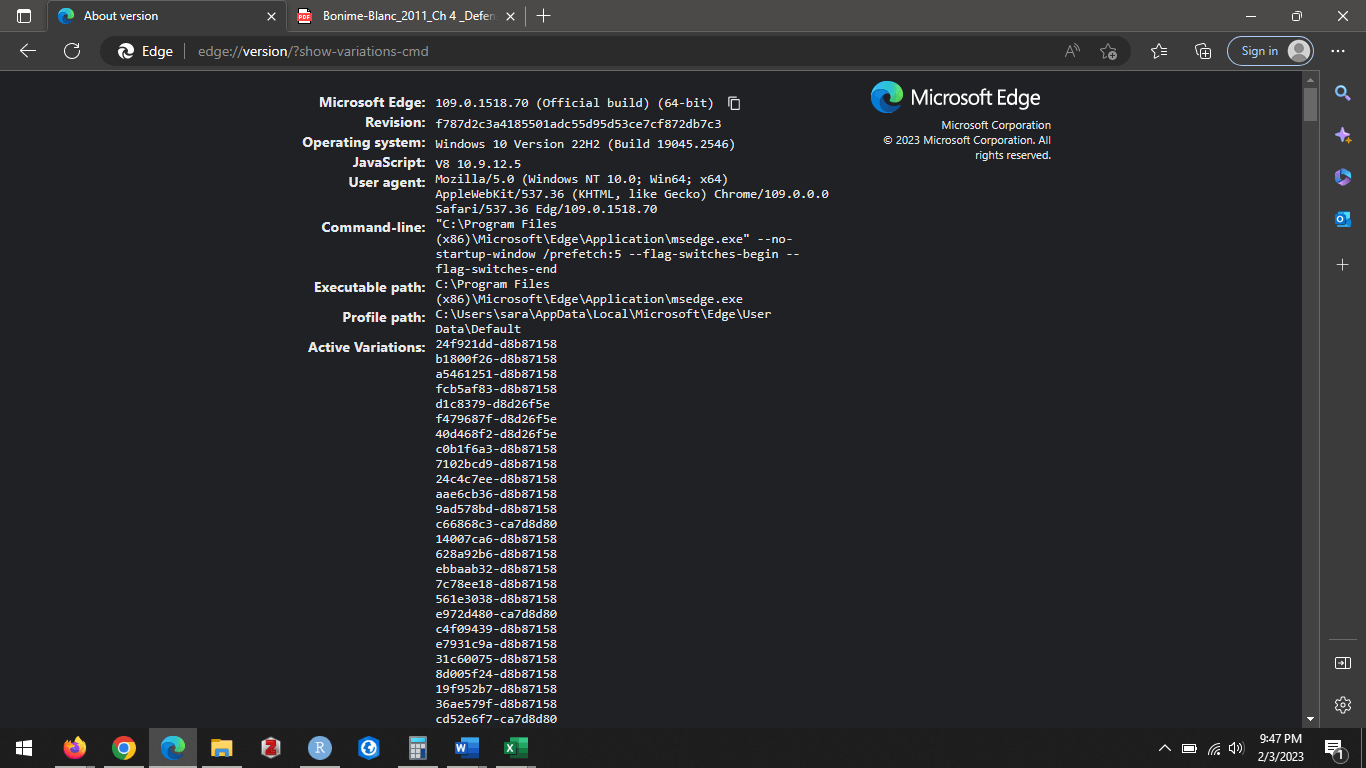Start Read aloud for this page
Screen dimensions: 1366x768
coord(1071,50)
